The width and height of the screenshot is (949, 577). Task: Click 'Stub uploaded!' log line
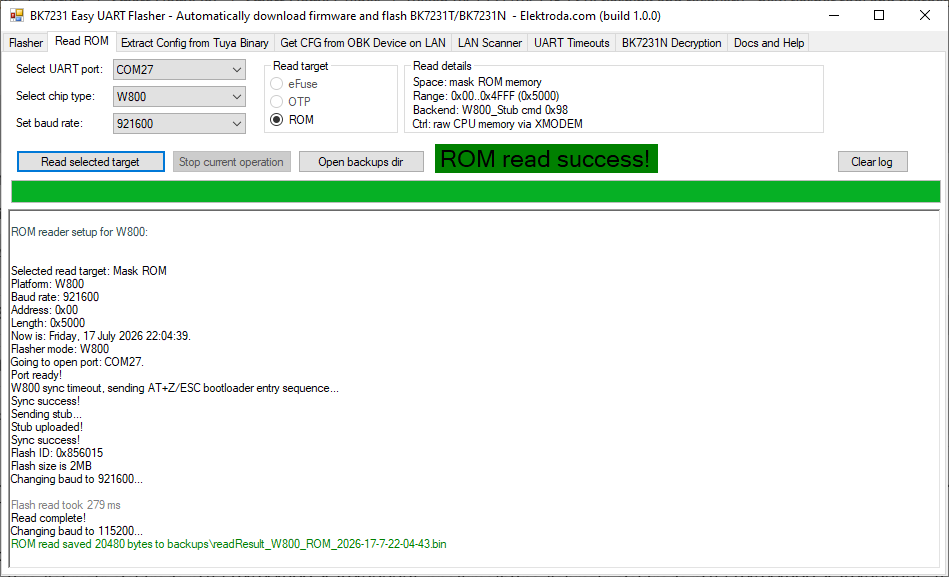pyautogui.click(x=47, y=427)
